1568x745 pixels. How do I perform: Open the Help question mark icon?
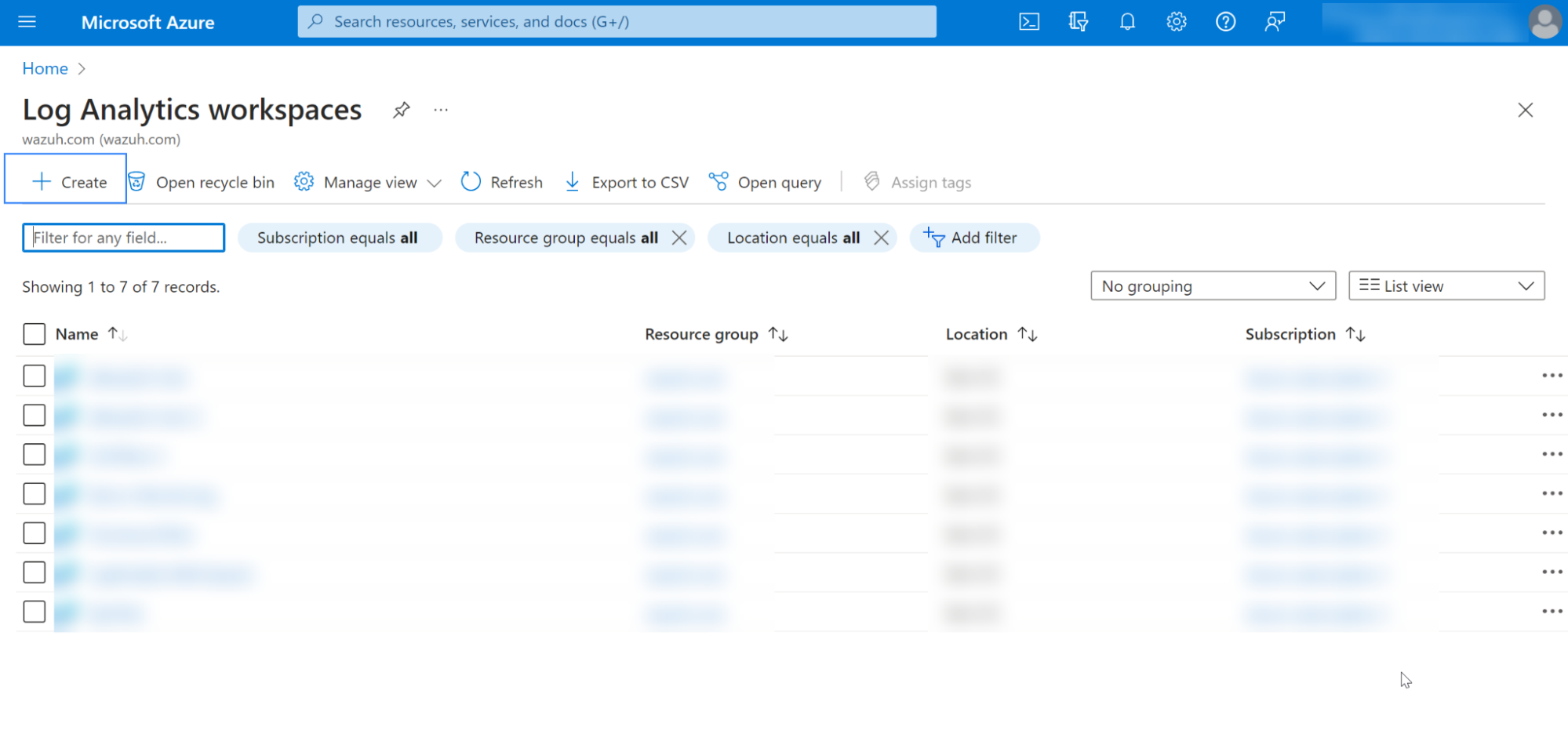coord(1225,22)
